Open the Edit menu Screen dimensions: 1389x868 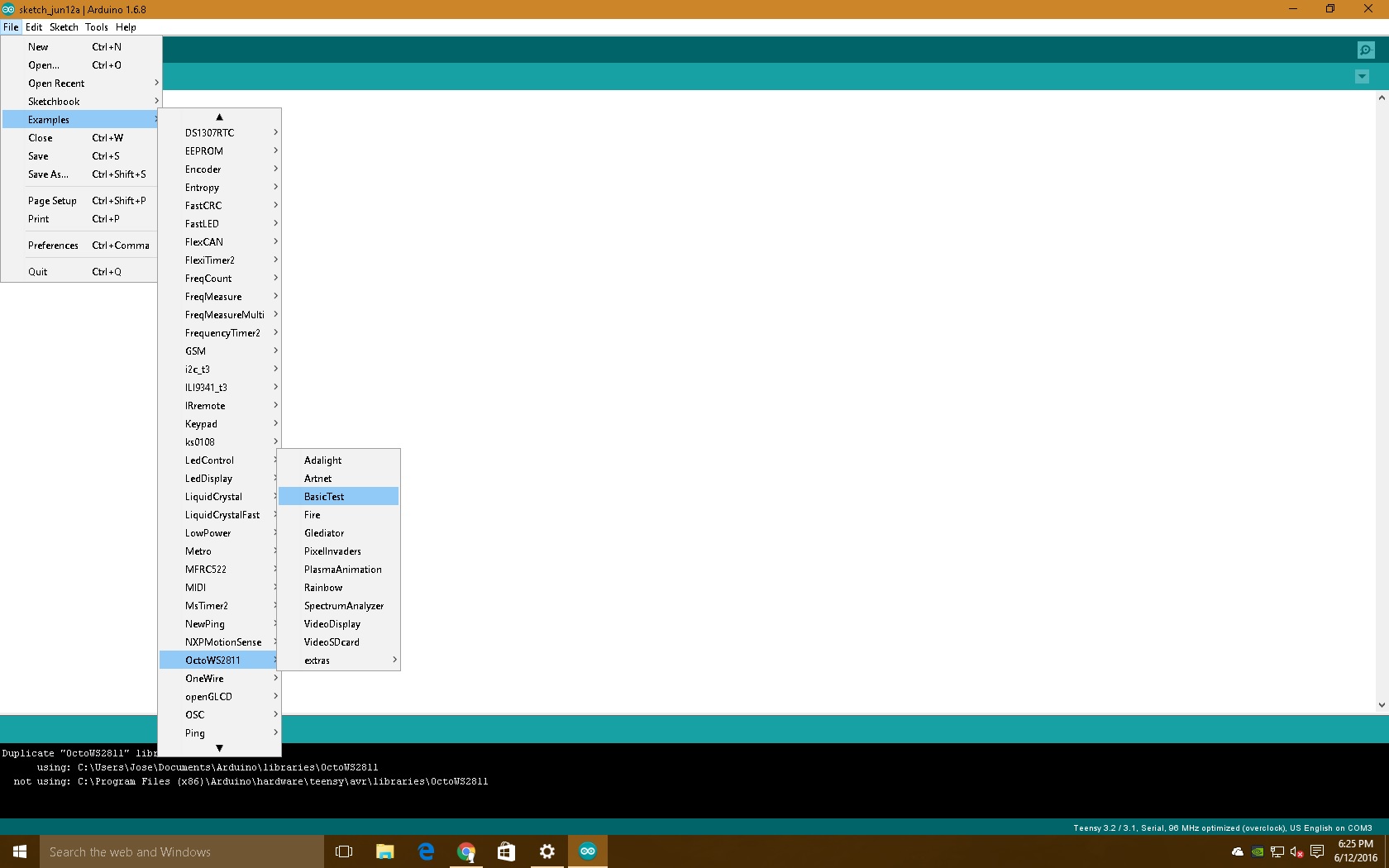pos(34,27)
